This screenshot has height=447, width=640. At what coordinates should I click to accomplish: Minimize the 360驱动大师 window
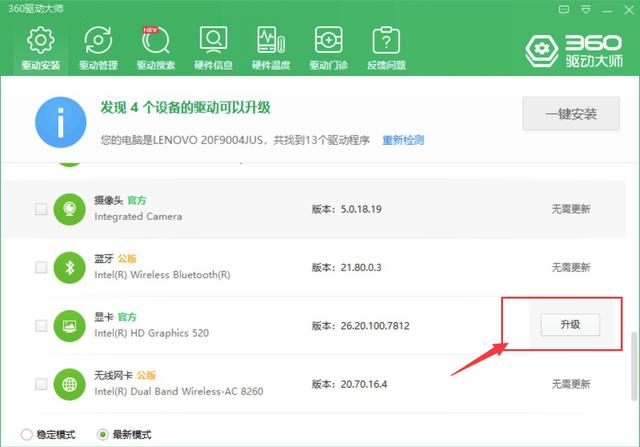point(607,10)
